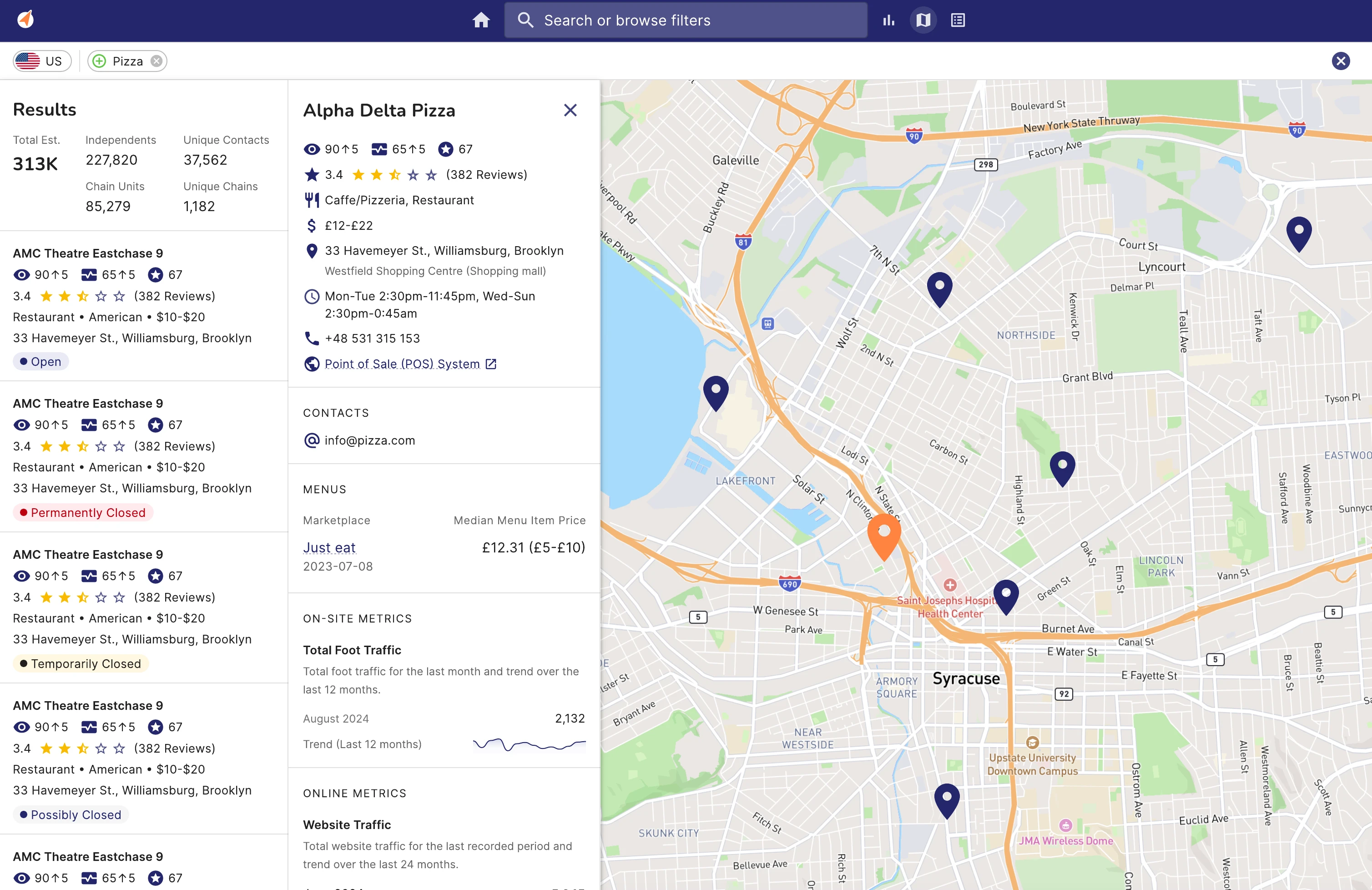1372x890 pixels.
Task: Clear all filters with the round X button
Action: (x=1340, y=61)
